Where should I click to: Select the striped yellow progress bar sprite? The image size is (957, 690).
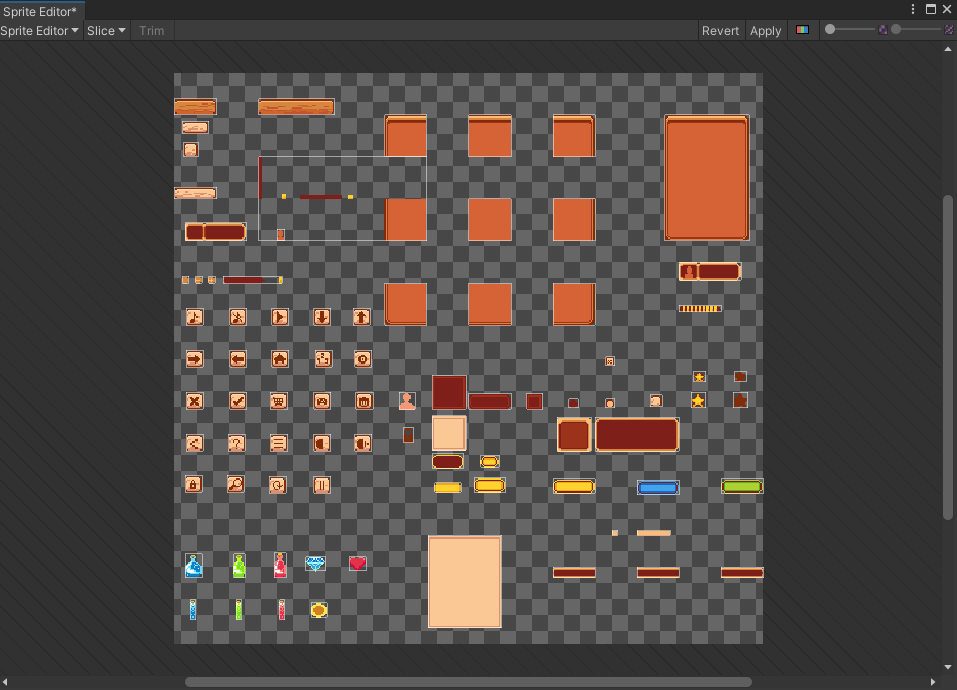[x=700, y=309]
